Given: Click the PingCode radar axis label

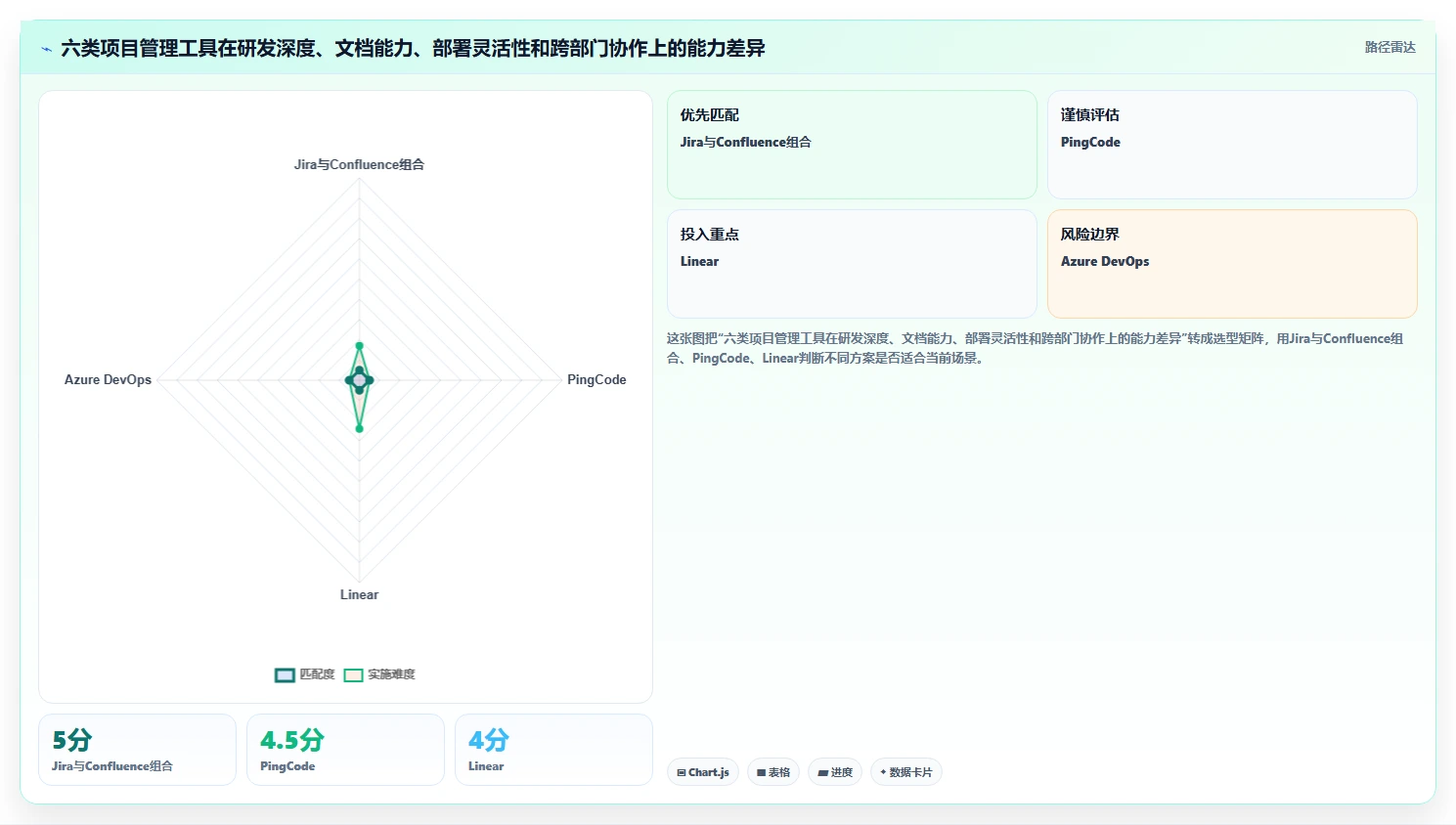Looking at the screenshot, I should coord(596,379).
